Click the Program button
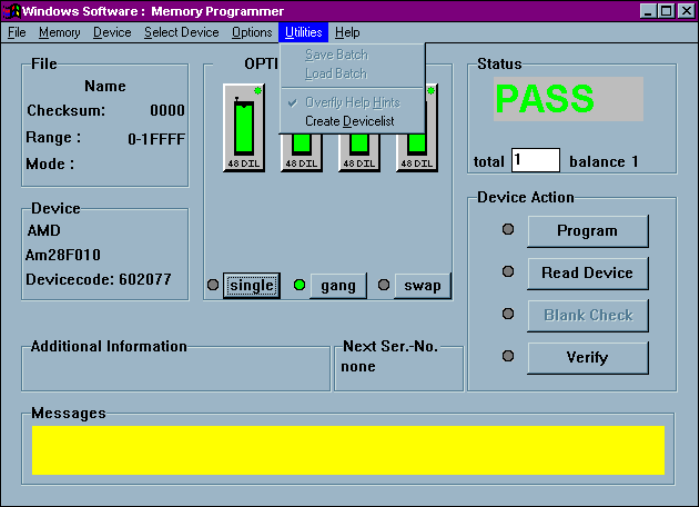Screen dimensions: 699x507 click(x=588, y=231)
